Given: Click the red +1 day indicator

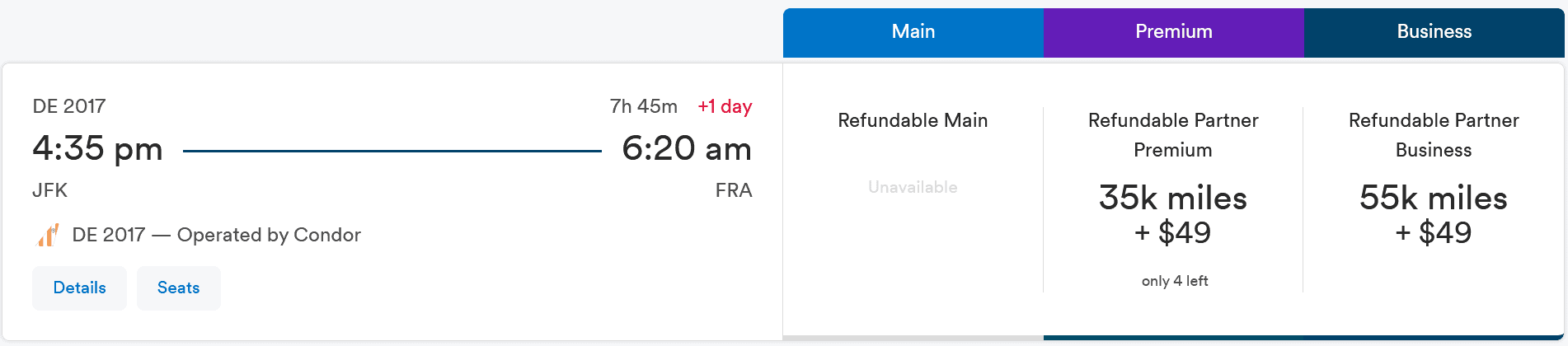Looking at the screenshot, I should pyautogui.click(x=725, y=106).
